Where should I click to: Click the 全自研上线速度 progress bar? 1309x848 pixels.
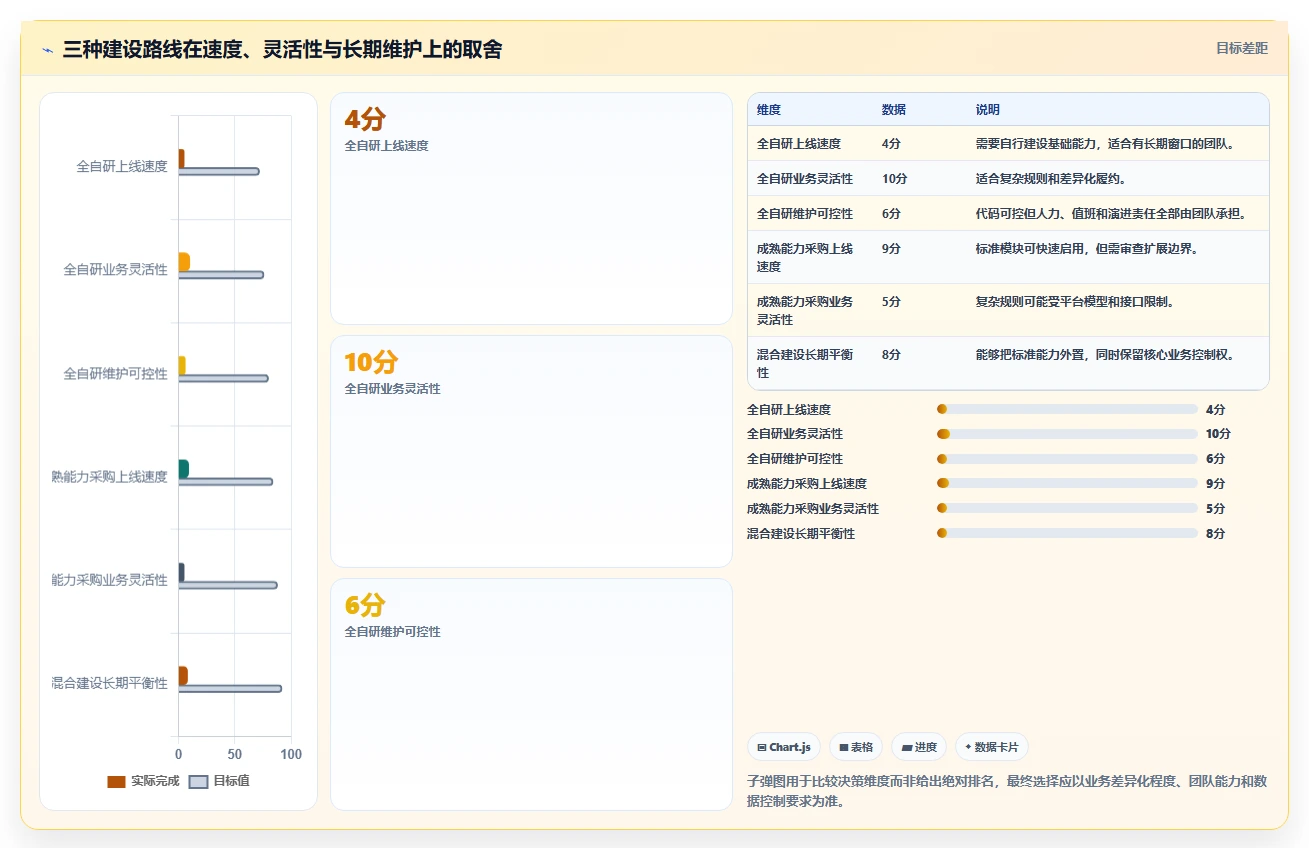click(x=1067, y=409)
